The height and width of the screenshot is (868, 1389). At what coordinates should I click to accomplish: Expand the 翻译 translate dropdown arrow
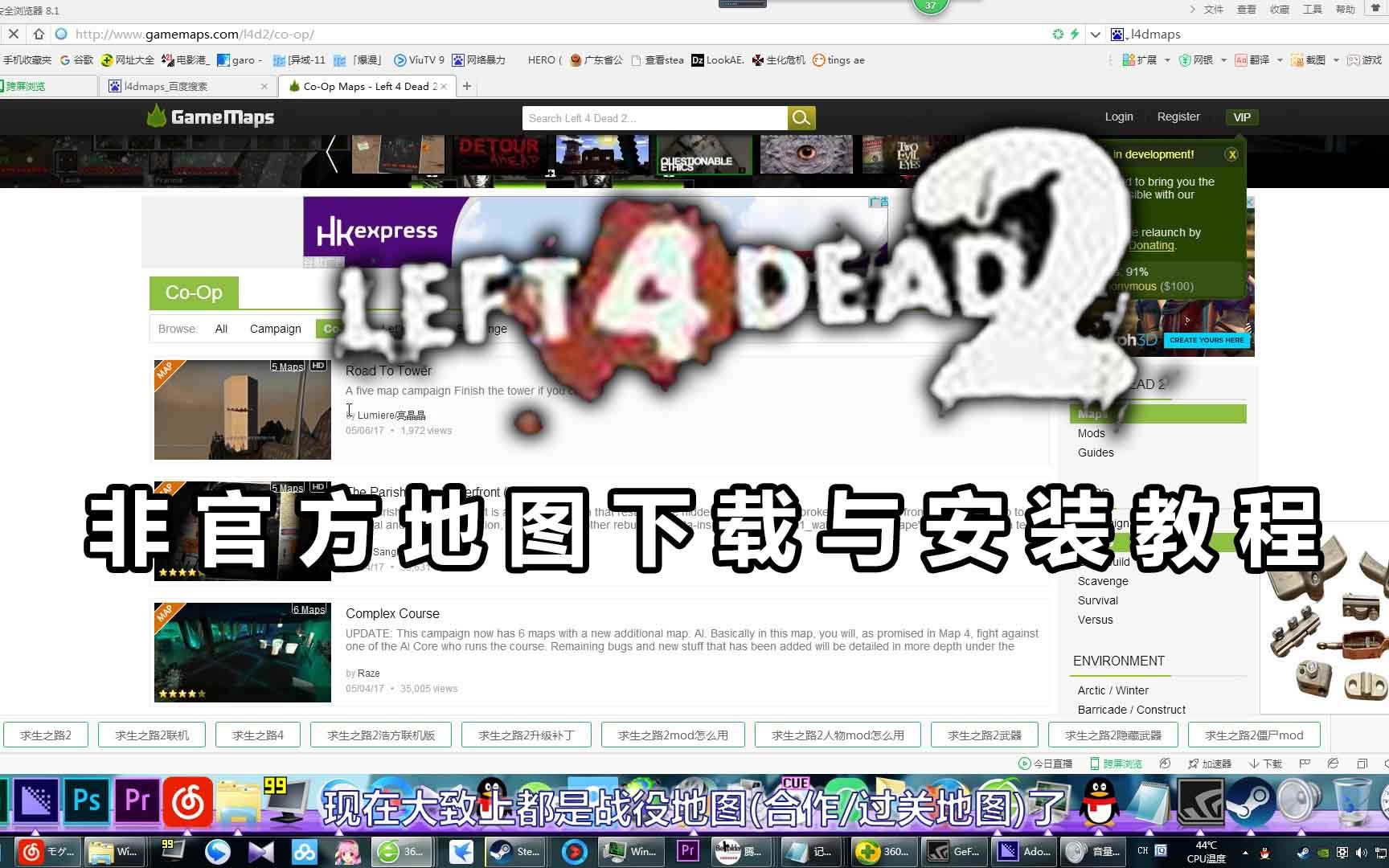(1280, 60)
